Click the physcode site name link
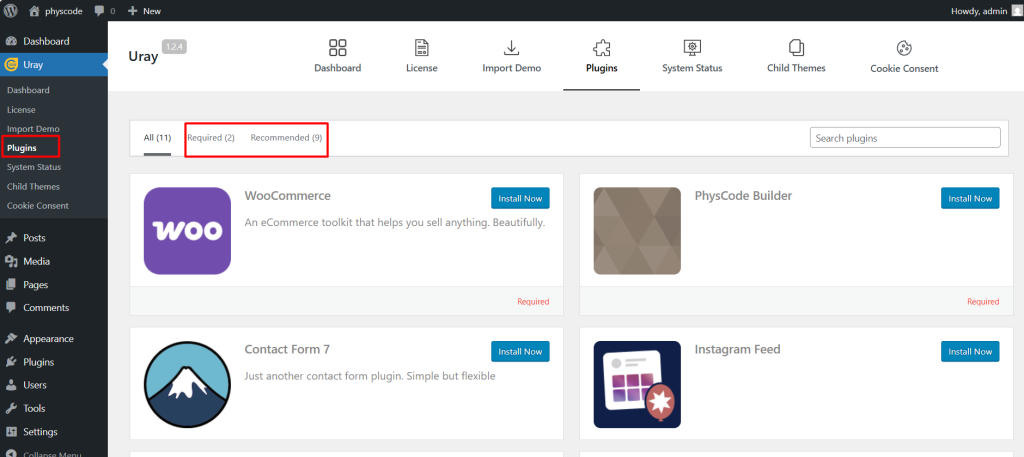 click(62, 10)
